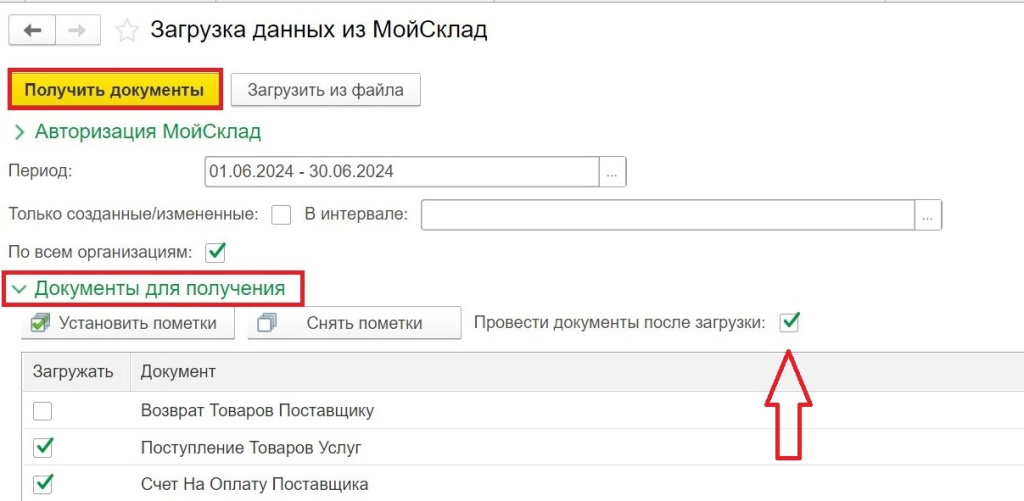Click 'Установить пометки' button with check icon
Screen dimensions: 1024x501
[x=126, y=323]
